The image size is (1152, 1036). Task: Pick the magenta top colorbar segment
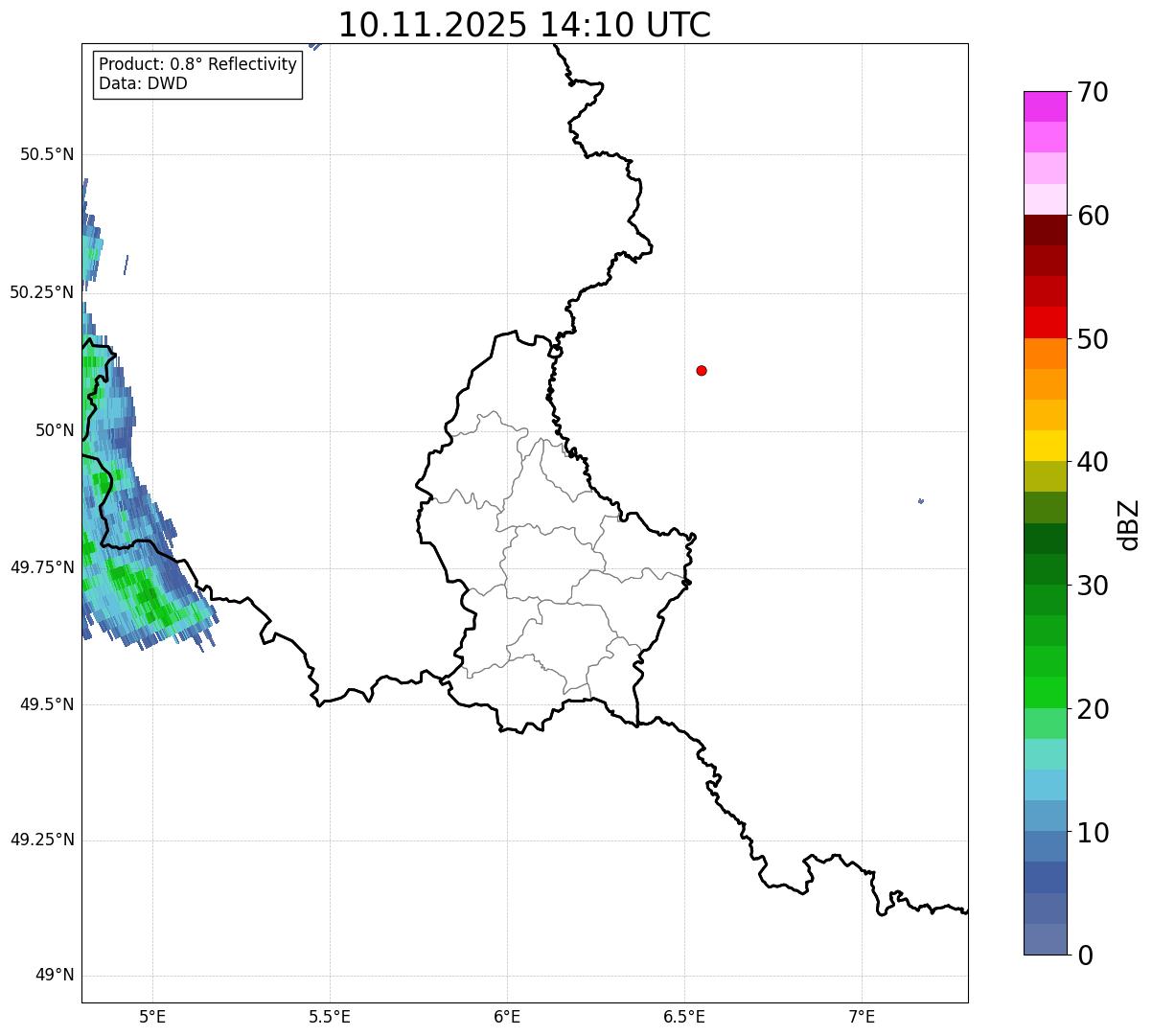click(1045, 106)
